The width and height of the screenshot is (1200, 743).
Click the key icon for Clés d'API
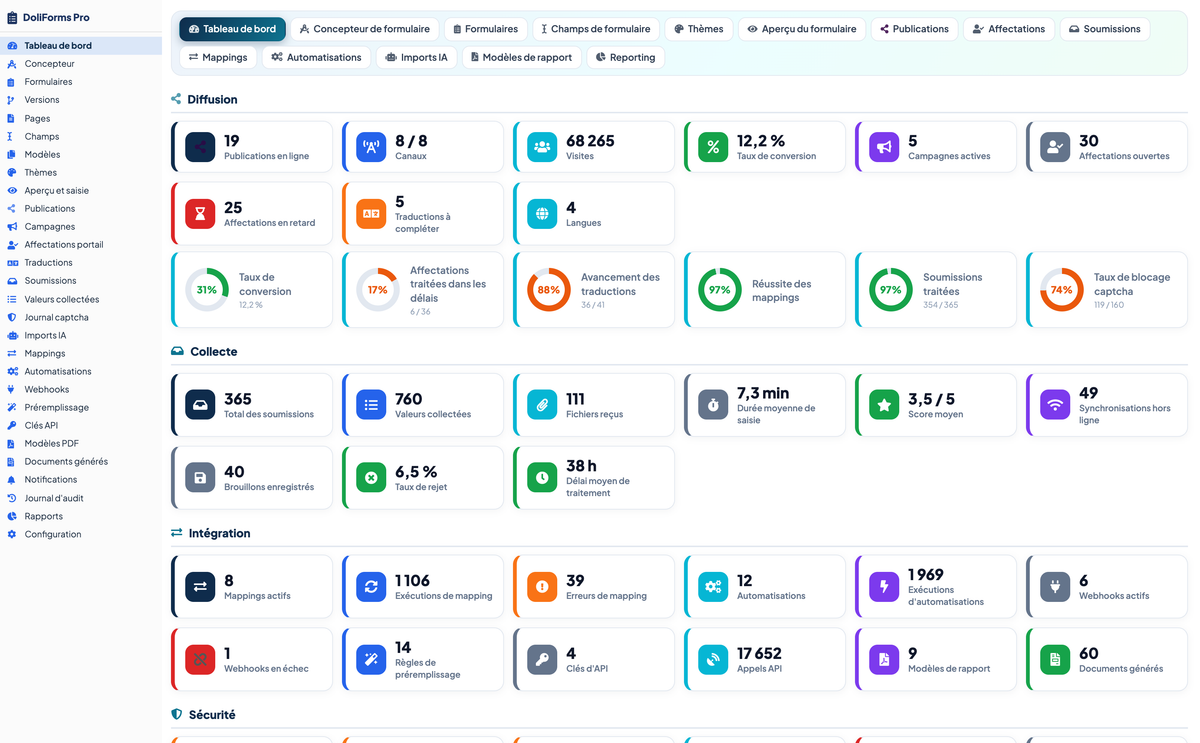(x=542, y=660)
